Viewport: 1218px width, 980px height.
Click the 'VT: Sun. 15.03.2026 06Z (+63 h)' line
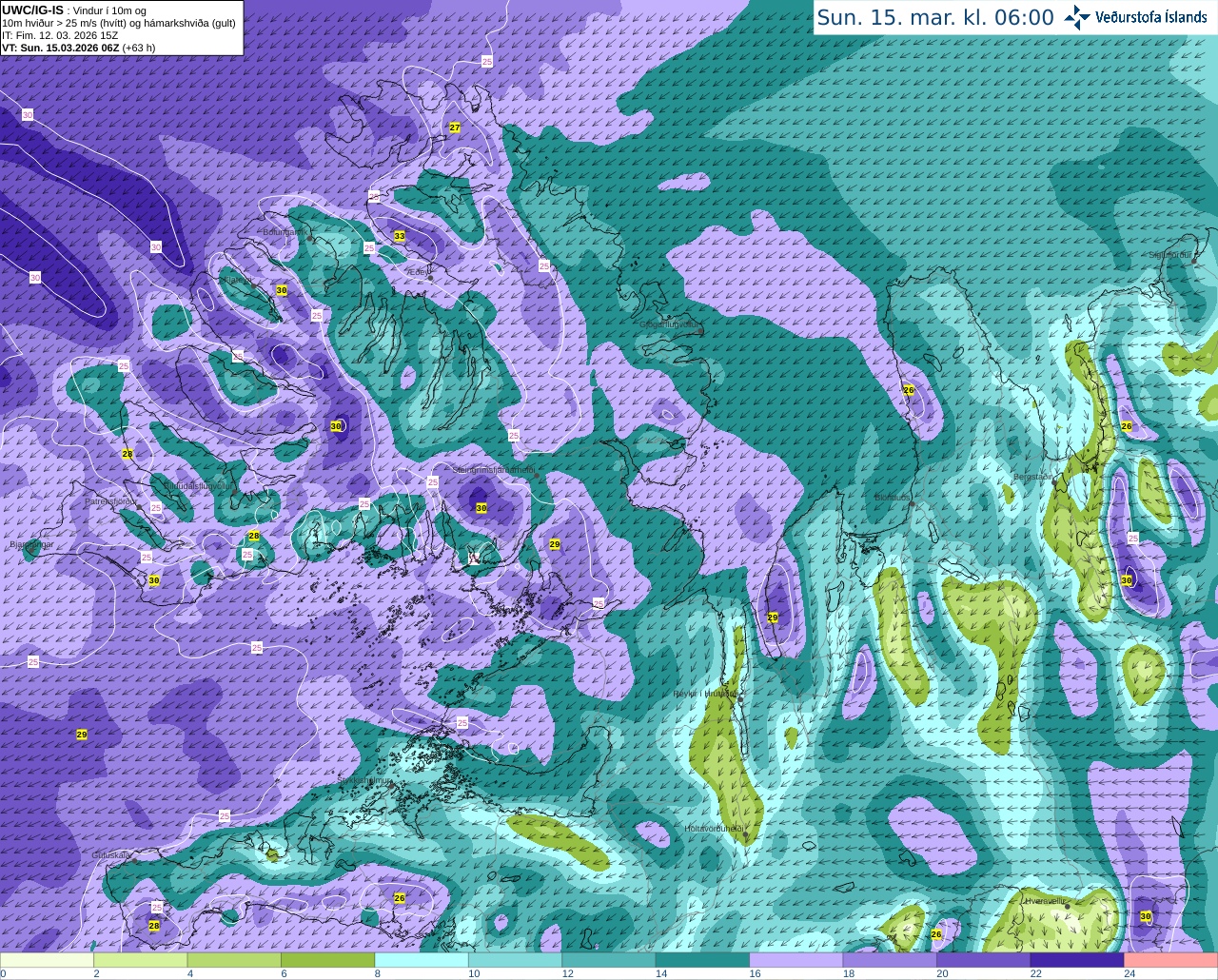[x=78, y=48]
